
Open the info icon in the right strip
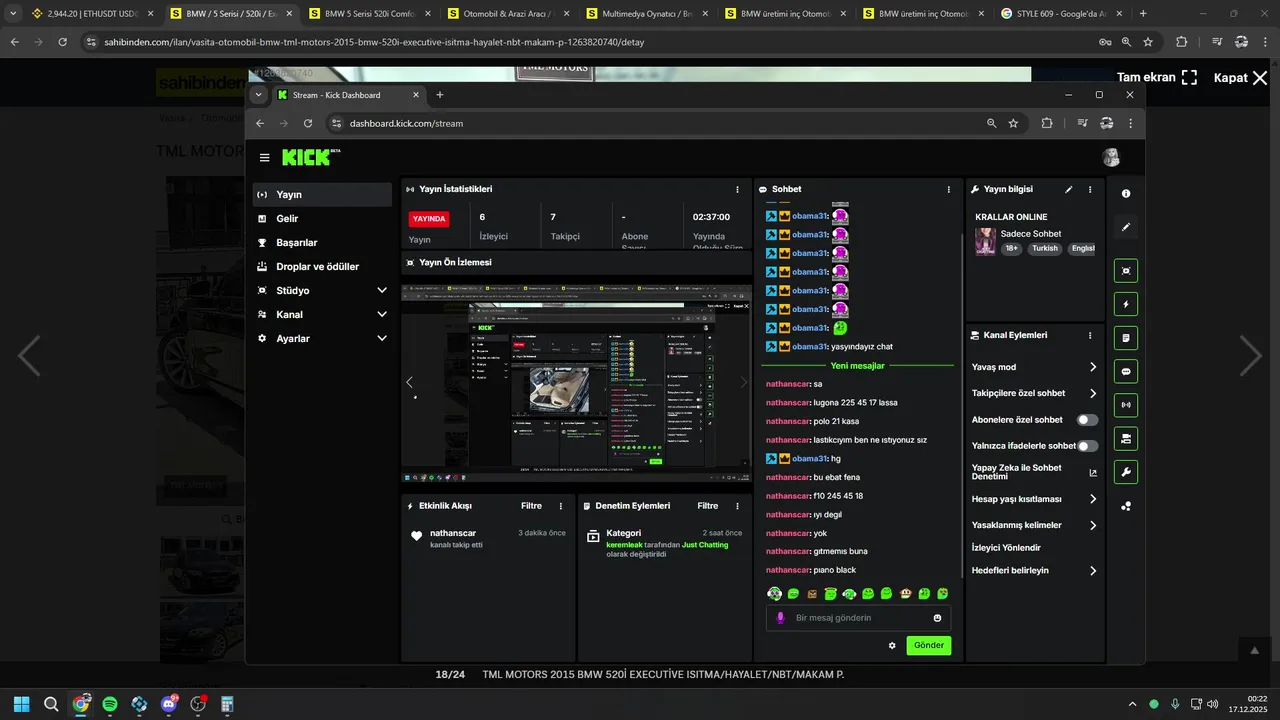click(x=1126, y=193)
